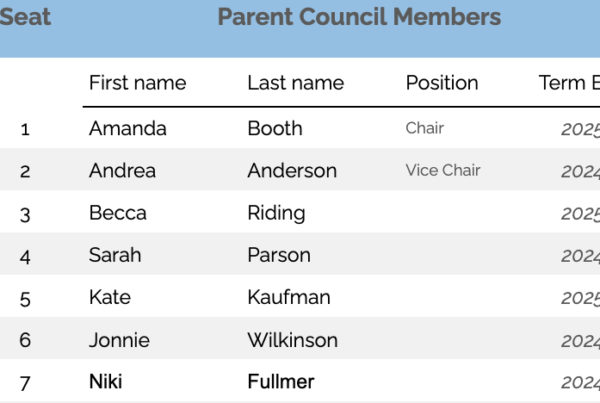Click the Term column header
This screenshot has width=600, height=403.
tap(569, 83)
